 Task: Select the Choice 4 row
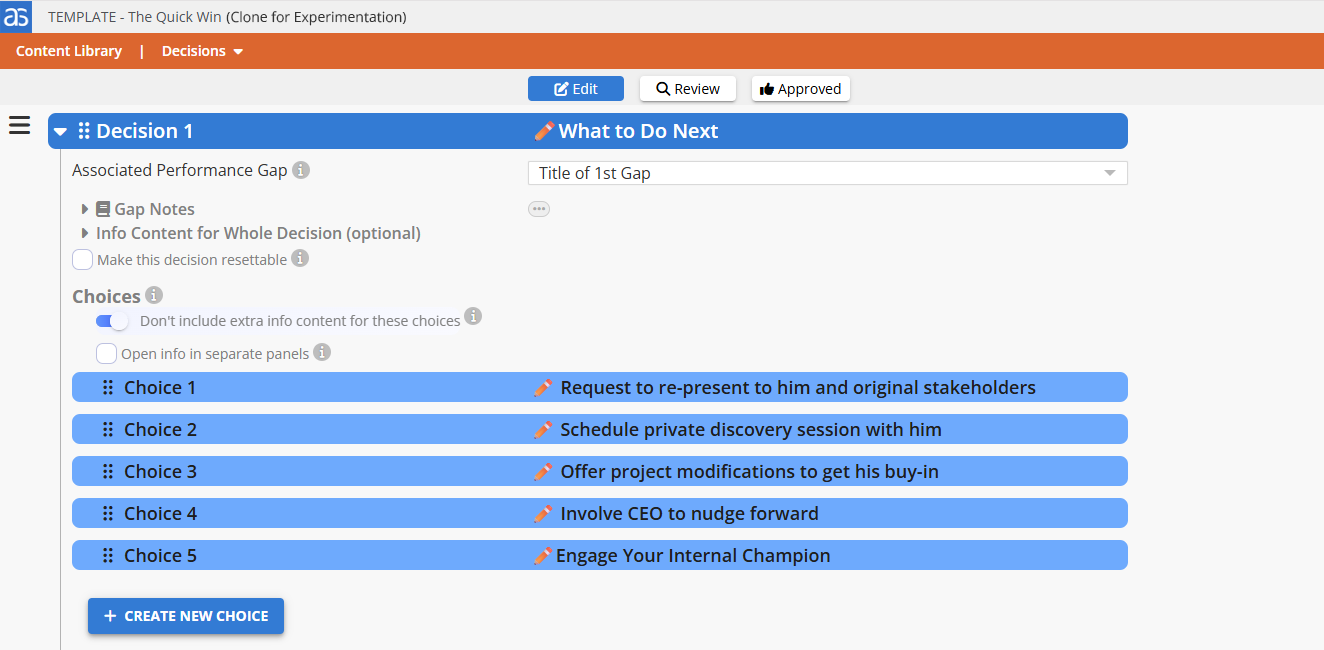(600, 513)
